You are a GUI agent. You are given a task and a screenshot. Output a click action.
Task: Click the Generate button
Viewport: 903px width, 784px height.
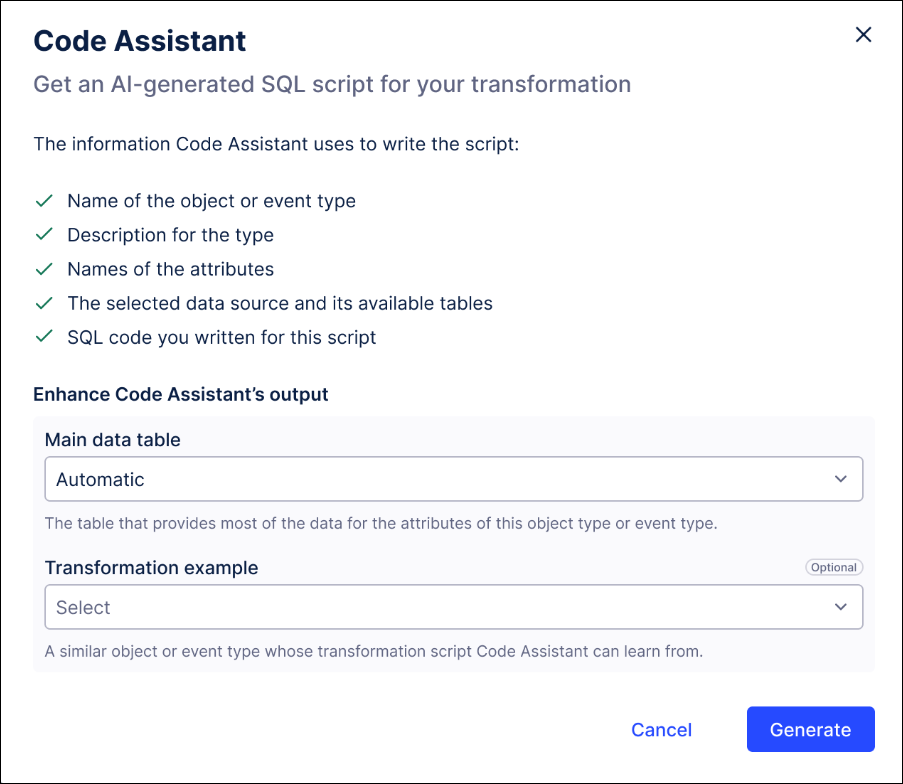pyautogui.click(x=810, y=729)
